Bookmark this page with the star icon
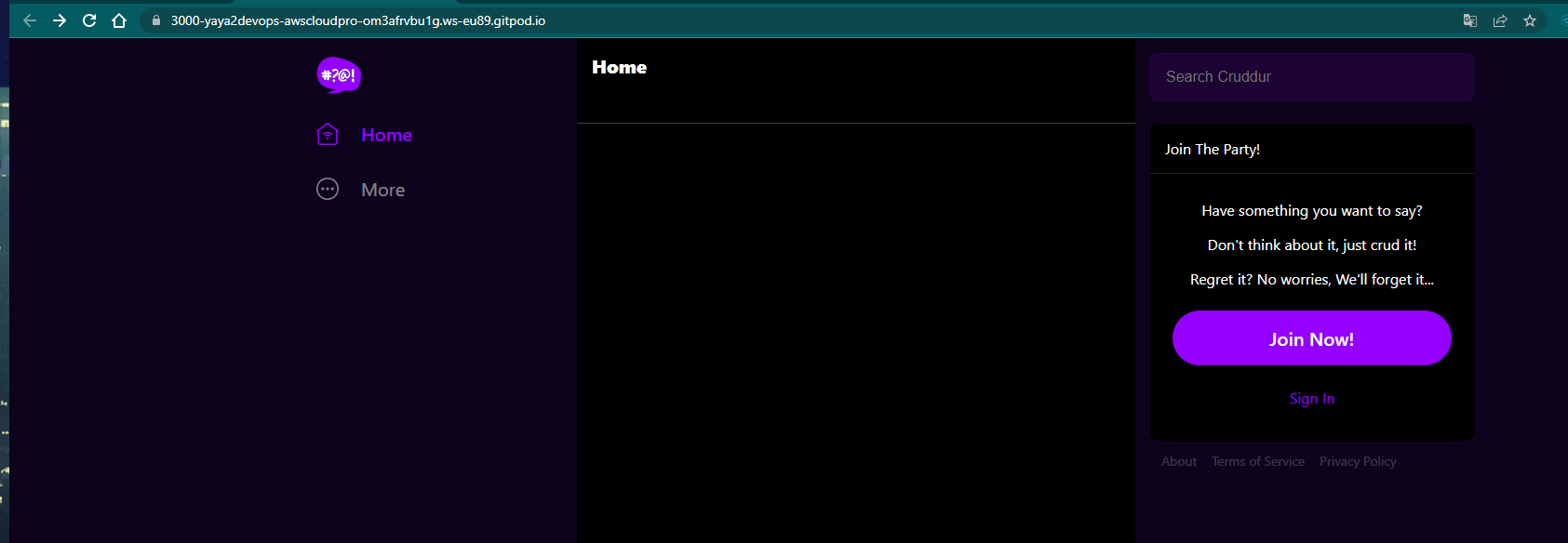Viewport: 1568px width, 543px height. pyautogui.click(x=1530, y=20)
